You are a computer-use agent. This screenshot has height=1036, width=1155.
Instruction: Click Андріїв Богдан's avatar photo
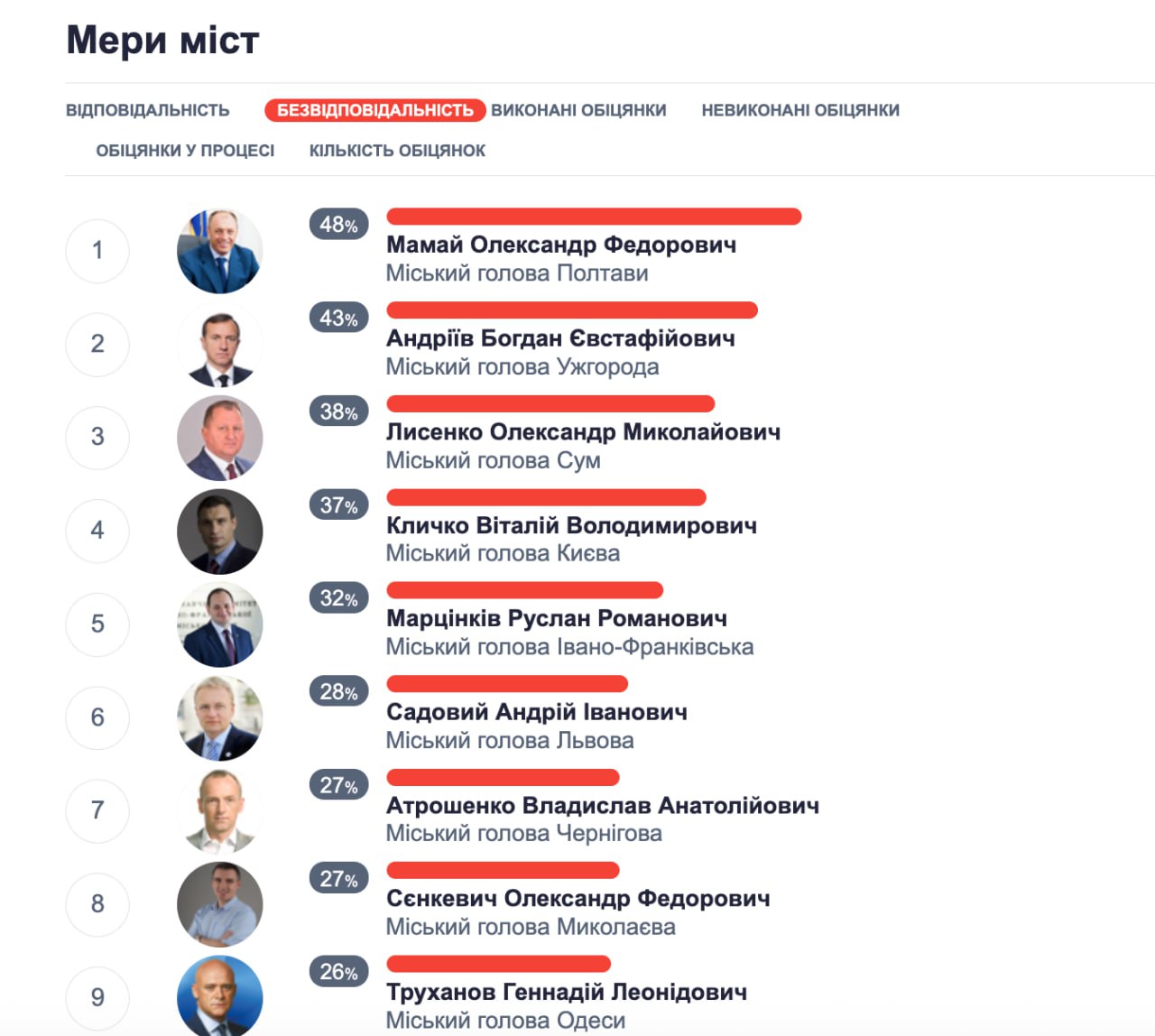[220, 344]
